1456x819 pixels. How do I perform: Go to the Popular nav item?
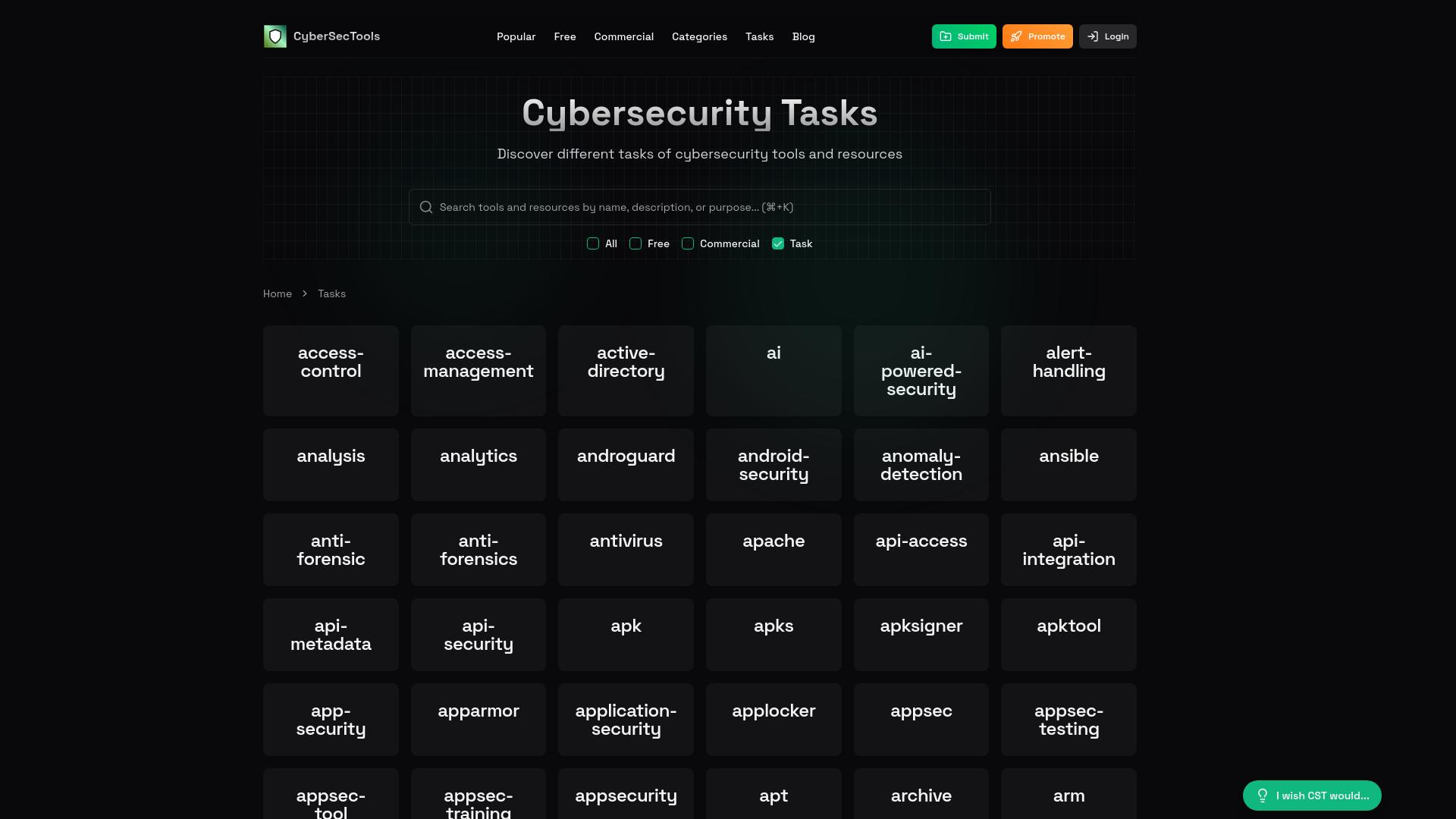[x=516, y=36]
